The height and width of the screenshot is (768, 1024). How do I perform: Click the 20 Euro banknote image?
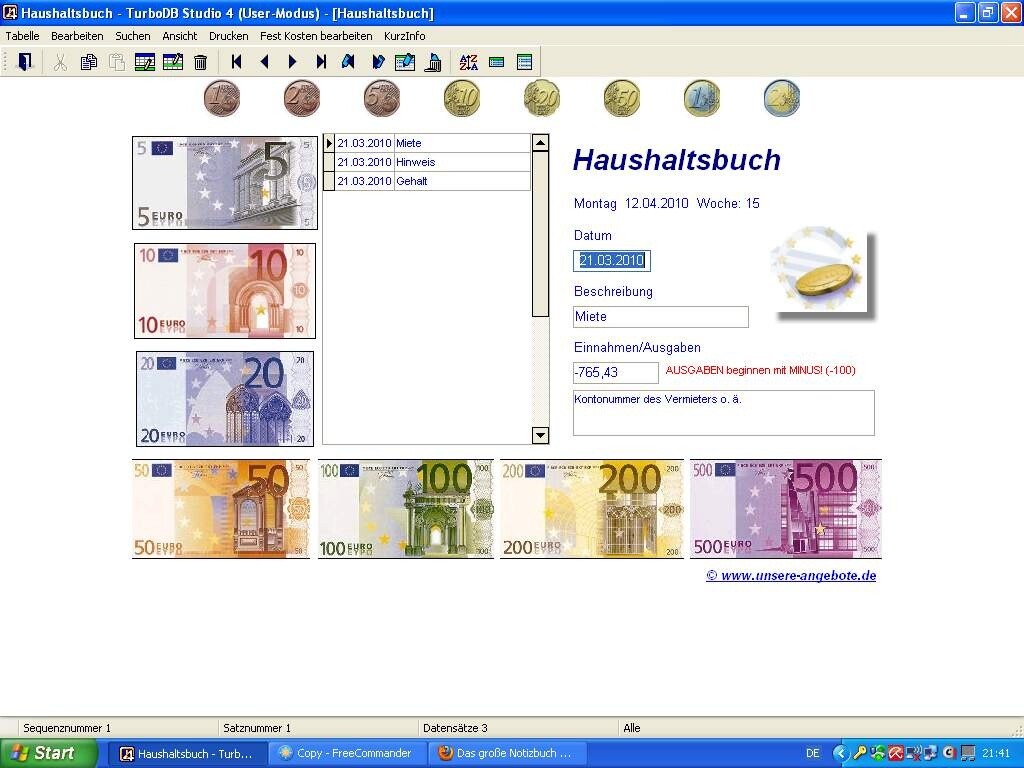(x=225, y=399)
